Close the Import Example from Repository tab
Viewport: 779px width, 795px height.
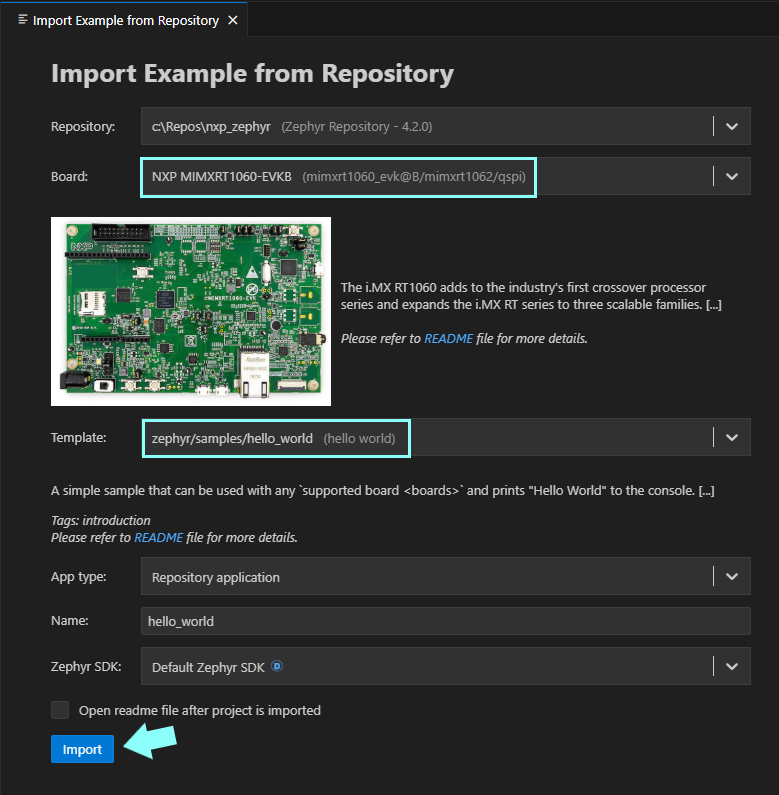pyautogui.click(x=233, y=20)
